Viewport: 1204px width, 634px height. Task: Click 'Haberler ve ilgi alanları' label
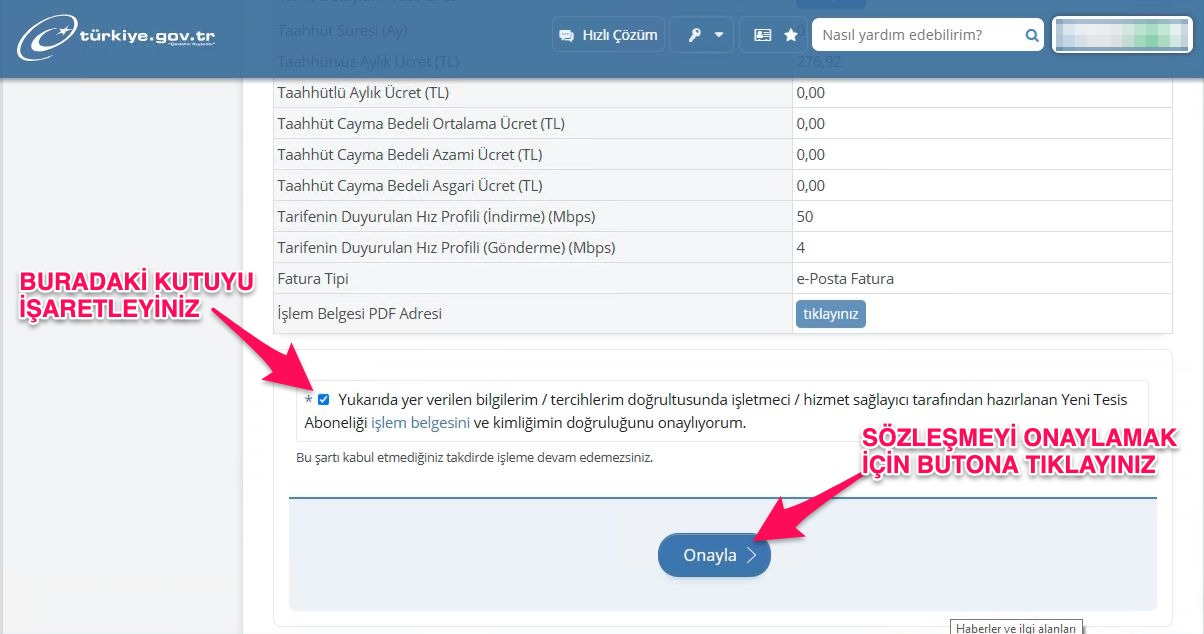point(1015,627)
